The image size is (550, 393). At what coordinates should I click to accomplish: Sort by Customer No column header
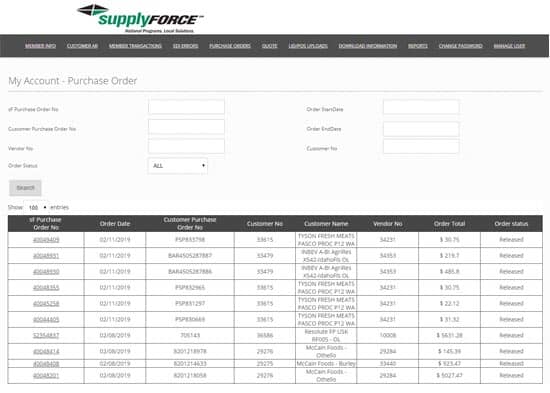(265, 224)
